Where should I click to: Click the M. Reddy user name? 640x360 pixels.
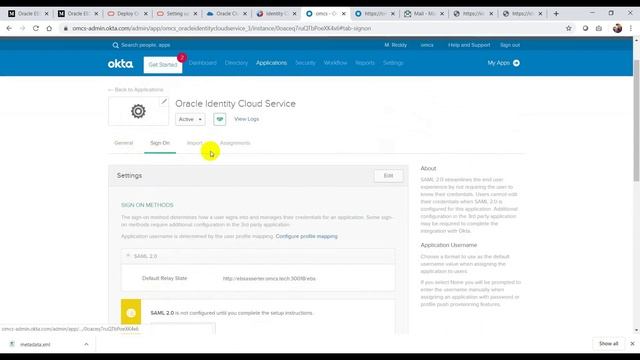coord(396,45)
